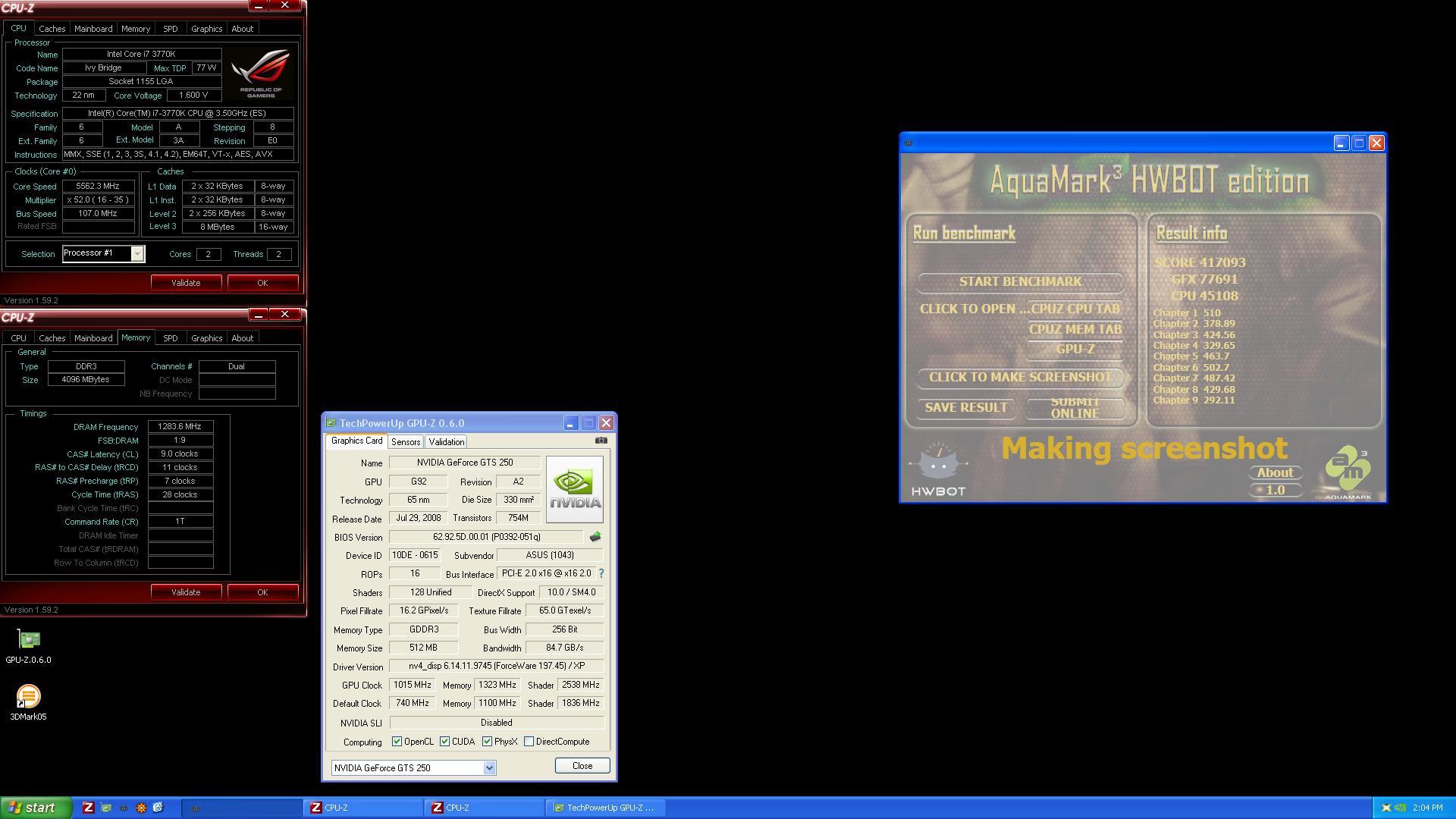The width and height of the screenshot is (1456, 819).
Task: Click CPUZ MEM TAB in AquaMark
Action: point(1075,330)
